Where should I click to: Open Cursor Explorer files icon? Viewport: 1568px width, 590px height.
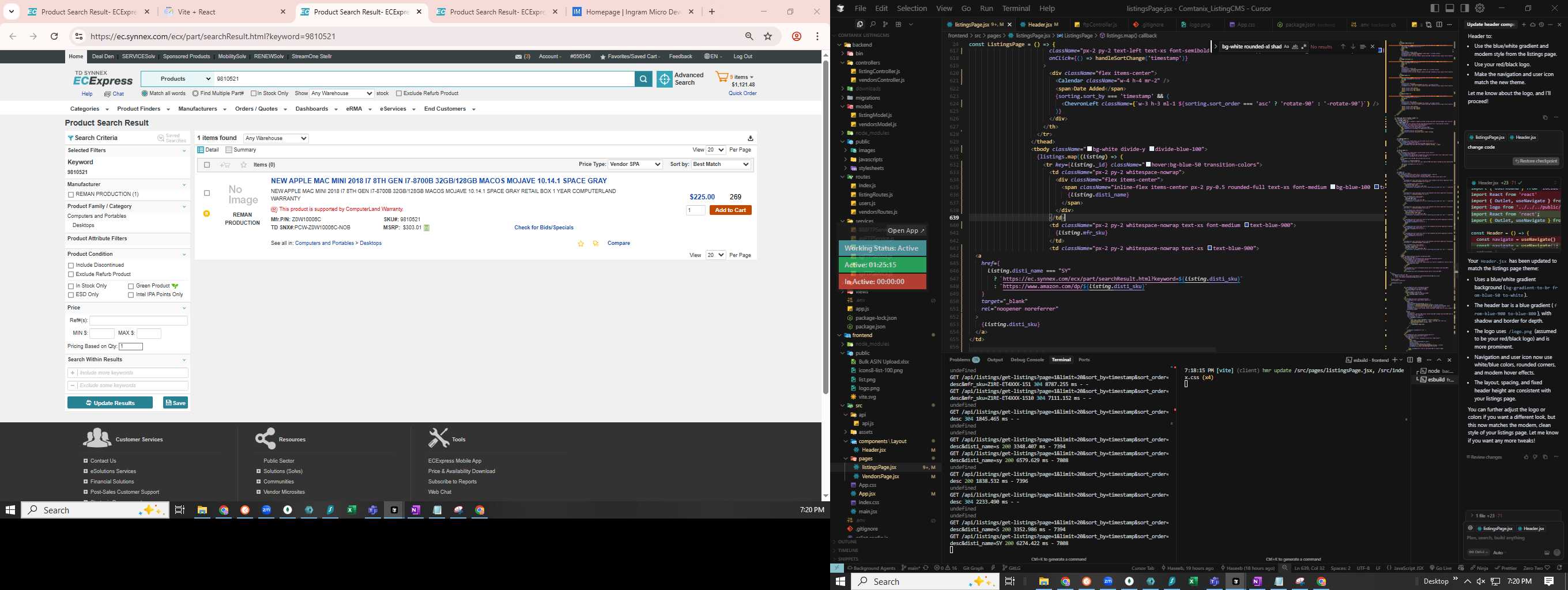click(860, 24)
